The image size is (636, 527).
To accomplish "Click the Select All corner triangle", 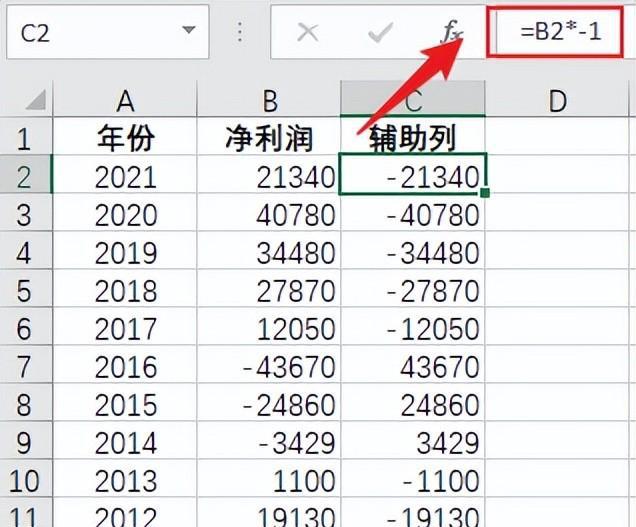I will 36,100.
